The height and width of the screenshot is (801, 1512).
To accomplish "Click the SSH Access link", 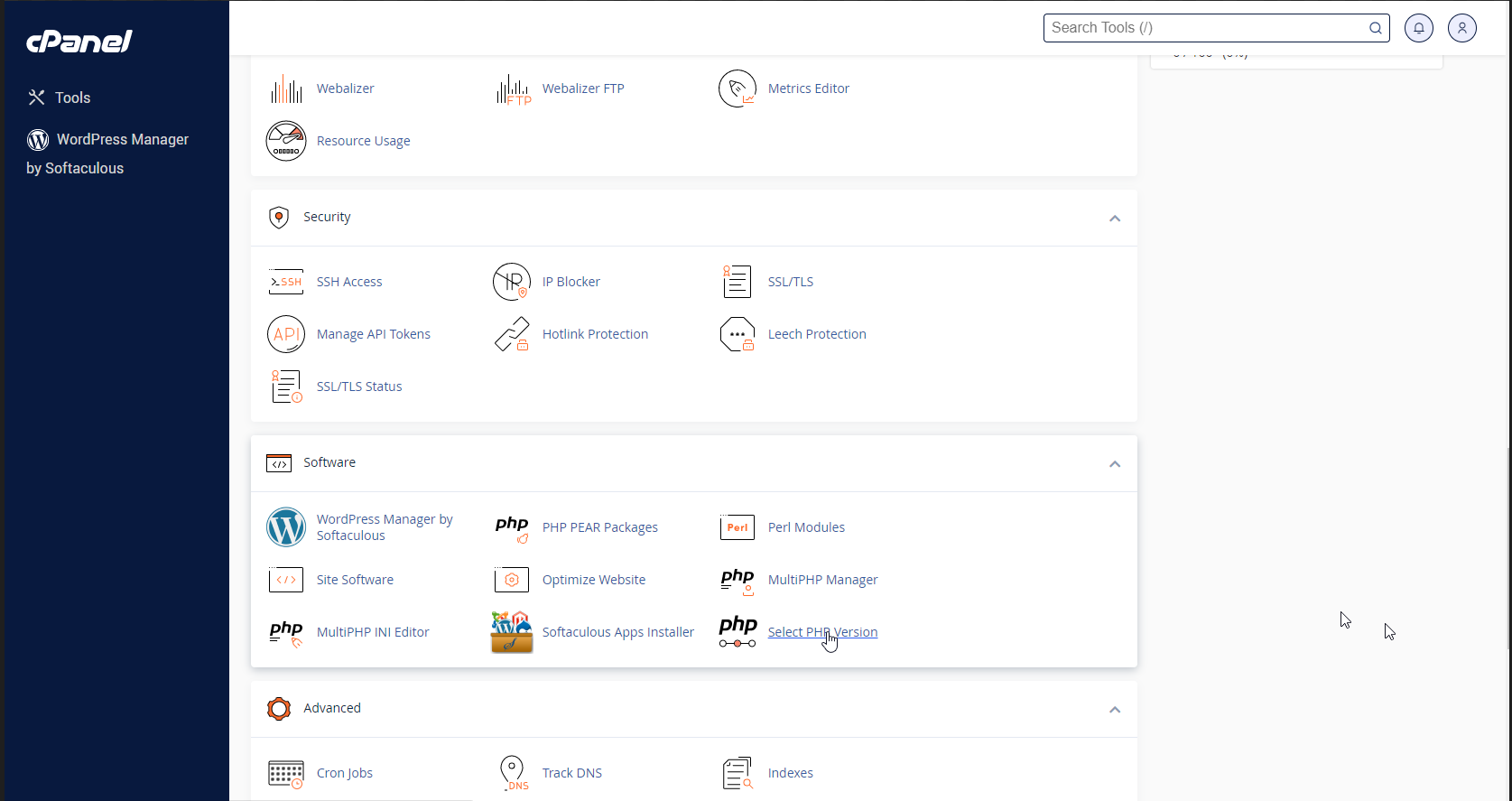I will (x=349, y=282).
